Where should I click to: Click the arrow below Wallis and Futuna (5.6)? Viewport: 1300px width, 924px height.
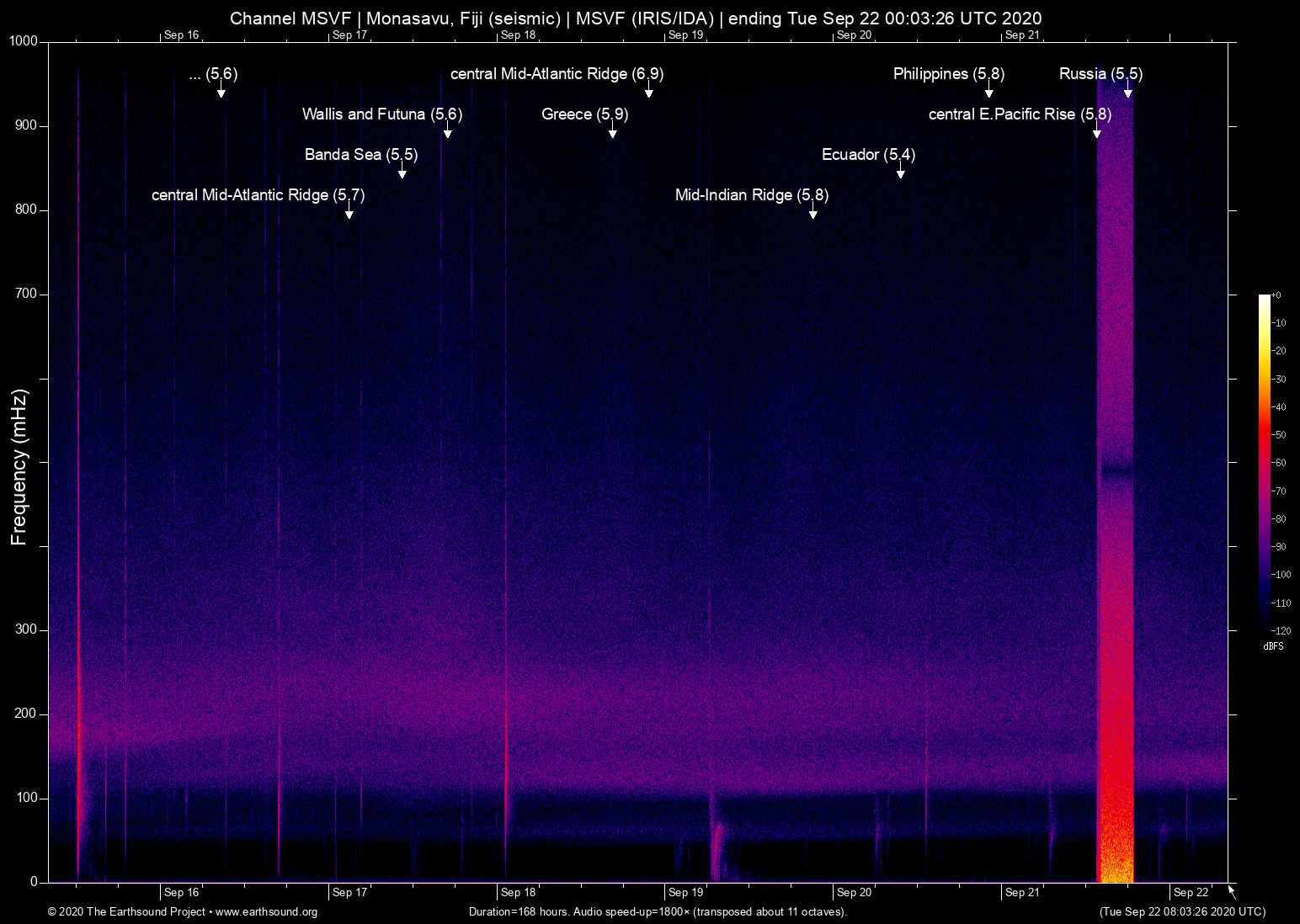[448, 132]
